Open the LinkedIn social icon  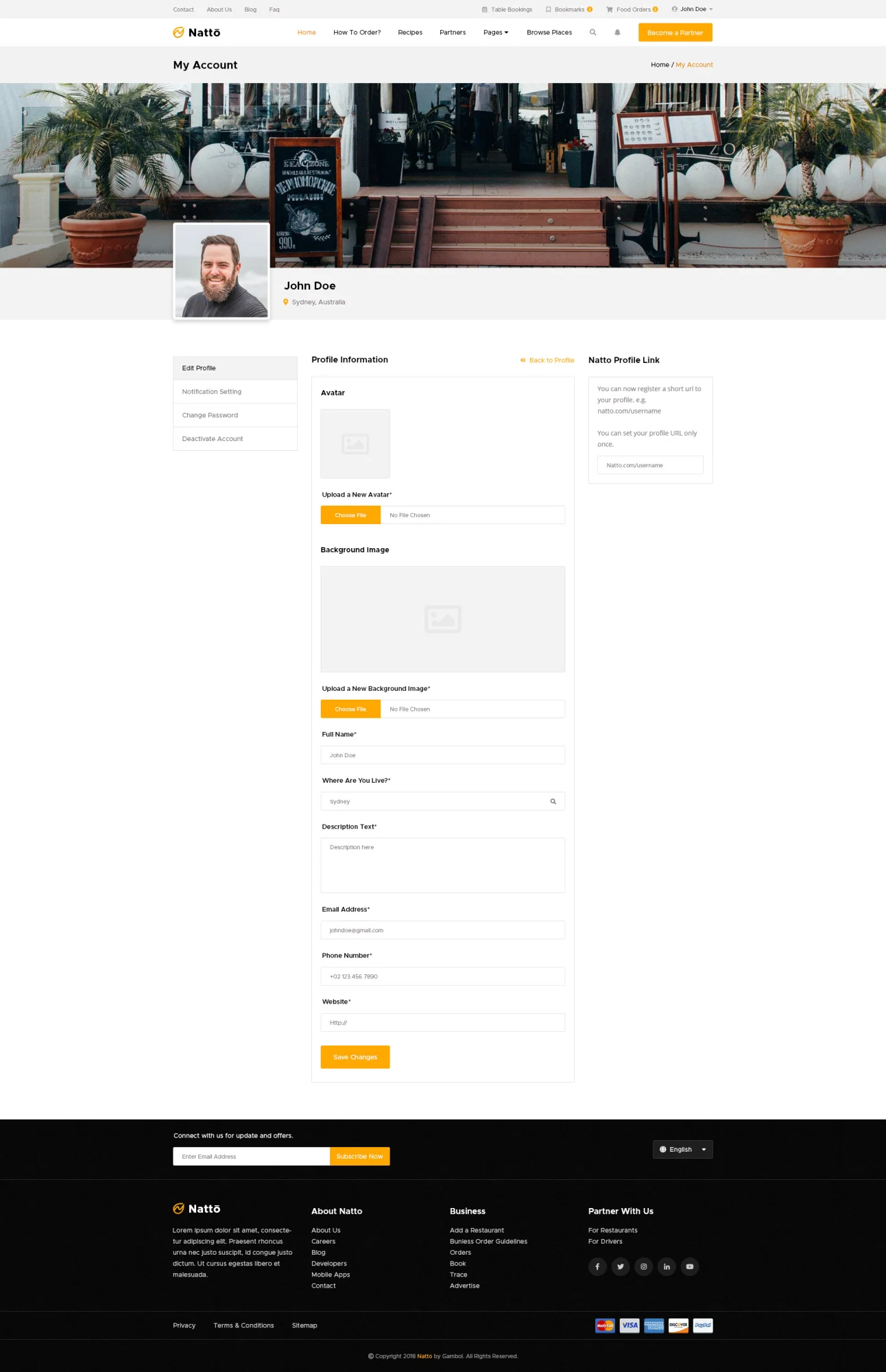(667, 1266)
